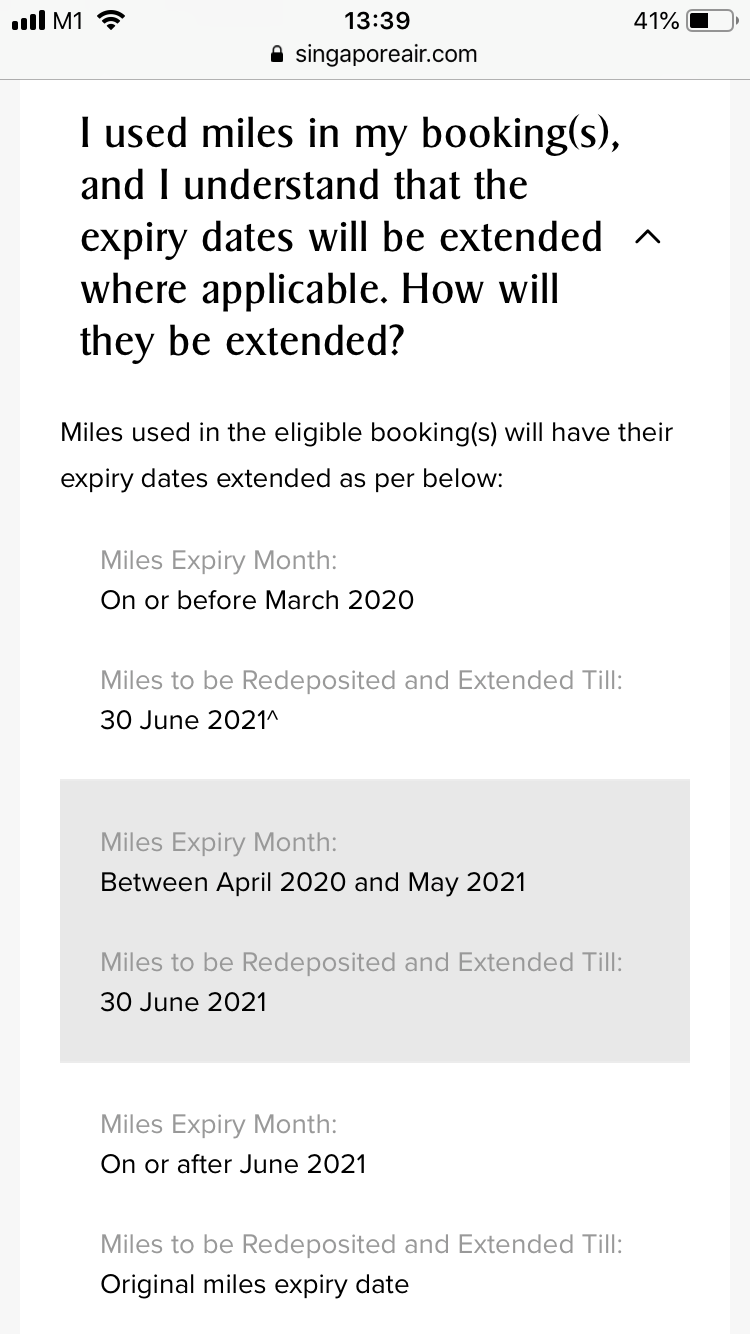The image size is (750, 1334).
Task: Tap the battery icon in status bar
Action: 711,21
